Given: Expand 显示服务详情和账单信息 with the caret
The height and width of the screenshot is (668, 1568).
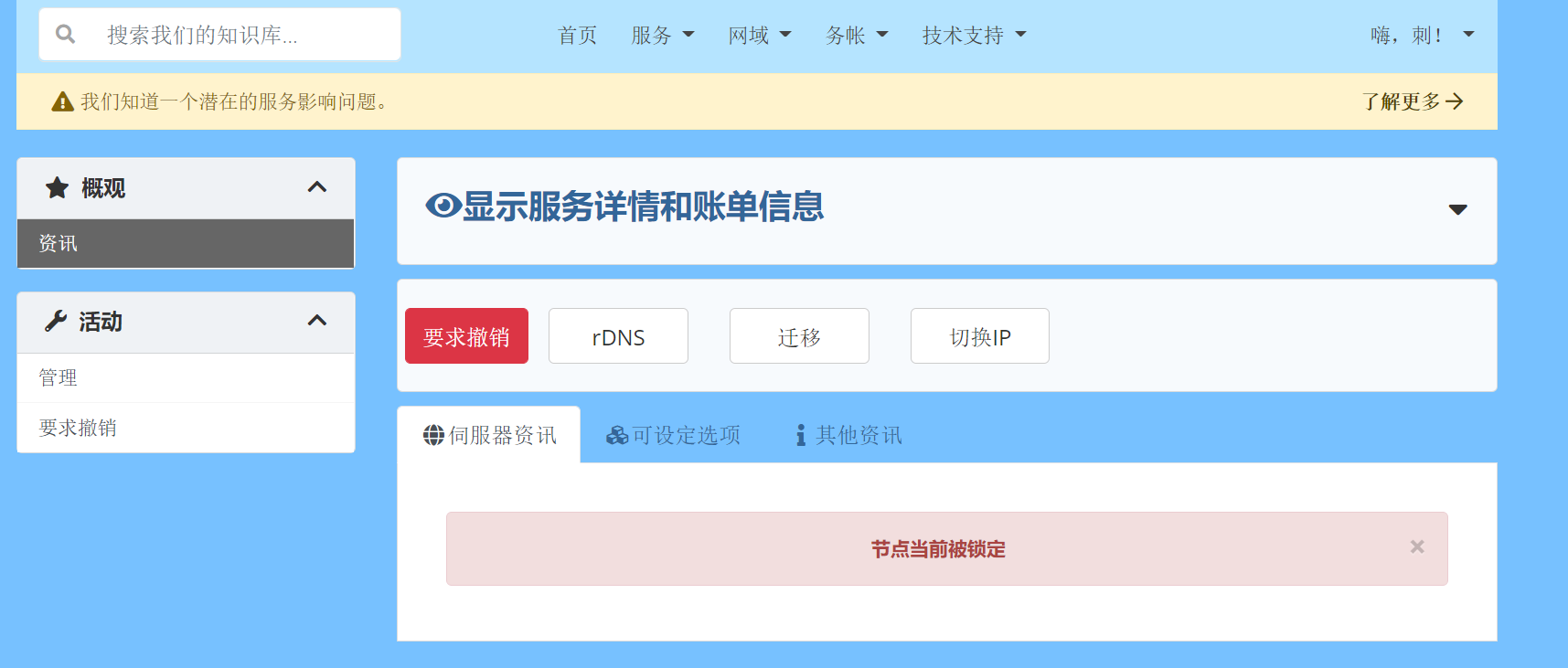Looking at the screenshot, I should 1458,209.
